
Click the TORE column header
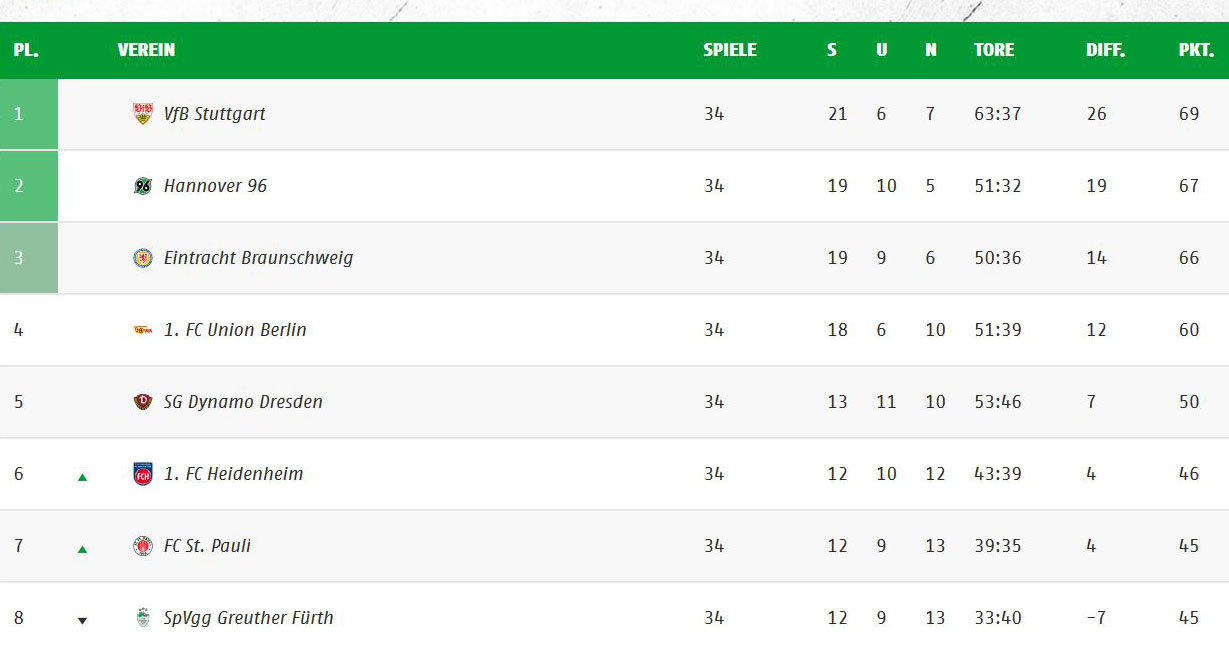click(x=994, y=50)
